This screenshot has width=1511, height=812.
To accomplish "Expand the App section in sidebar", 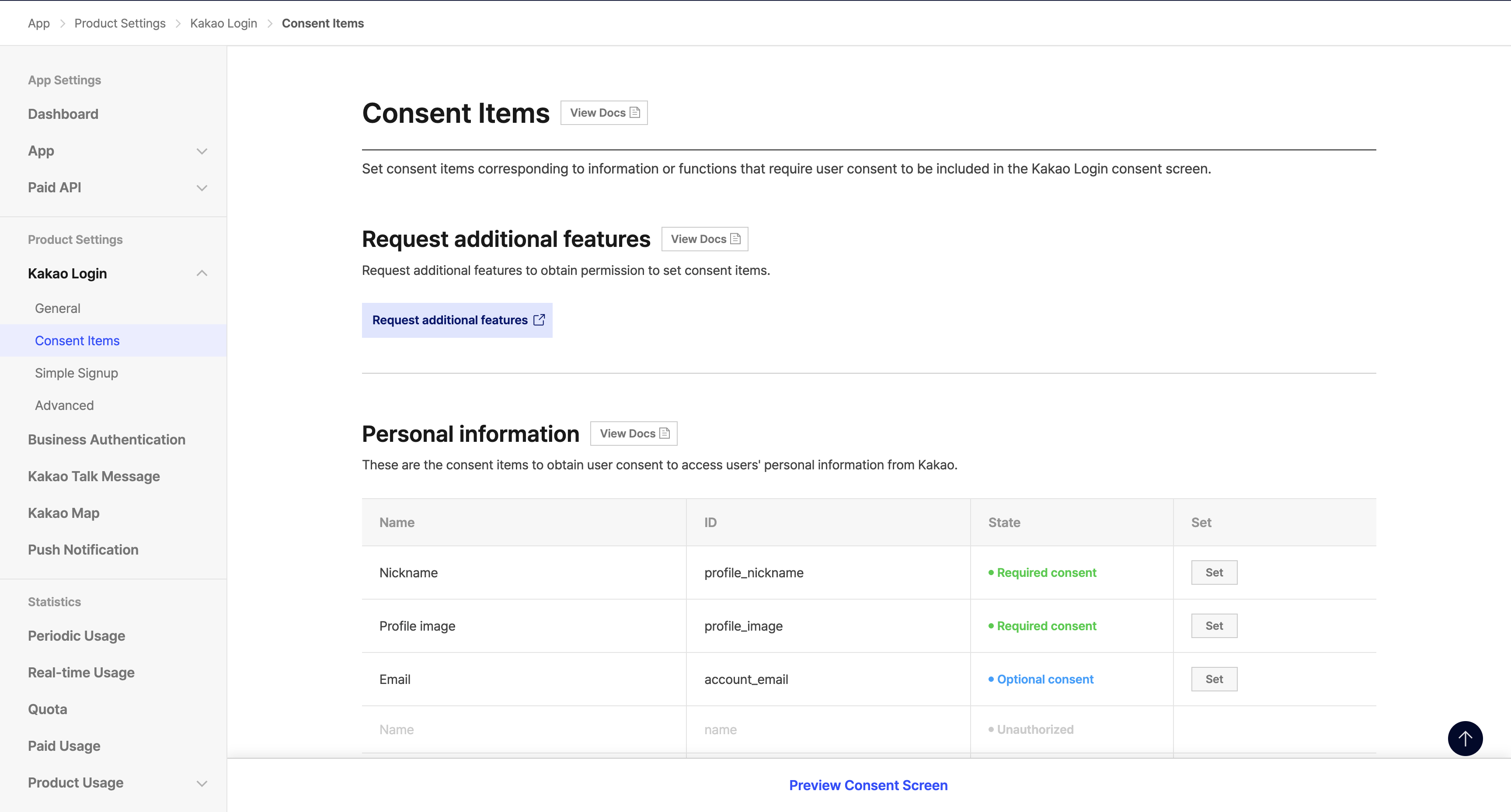I will [x=202, y=151].
